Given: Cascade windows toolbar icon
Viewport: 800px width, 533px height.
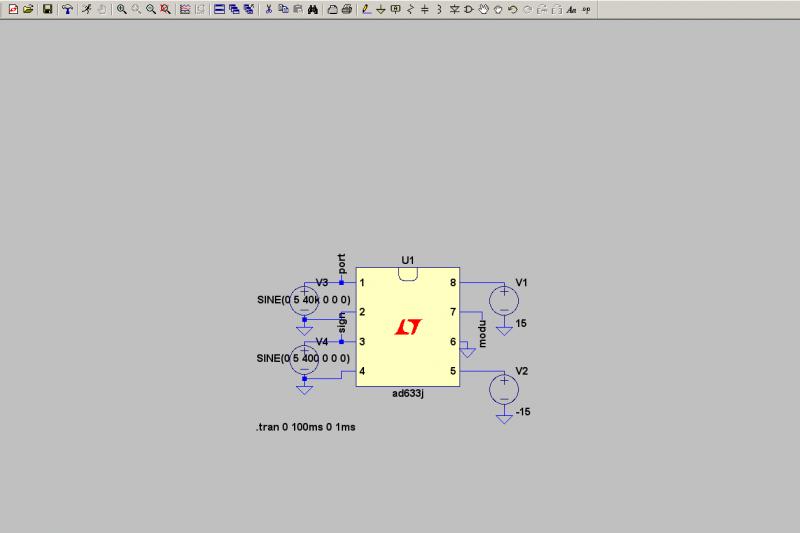Looking at the screenshot, I should coord(234,9).
